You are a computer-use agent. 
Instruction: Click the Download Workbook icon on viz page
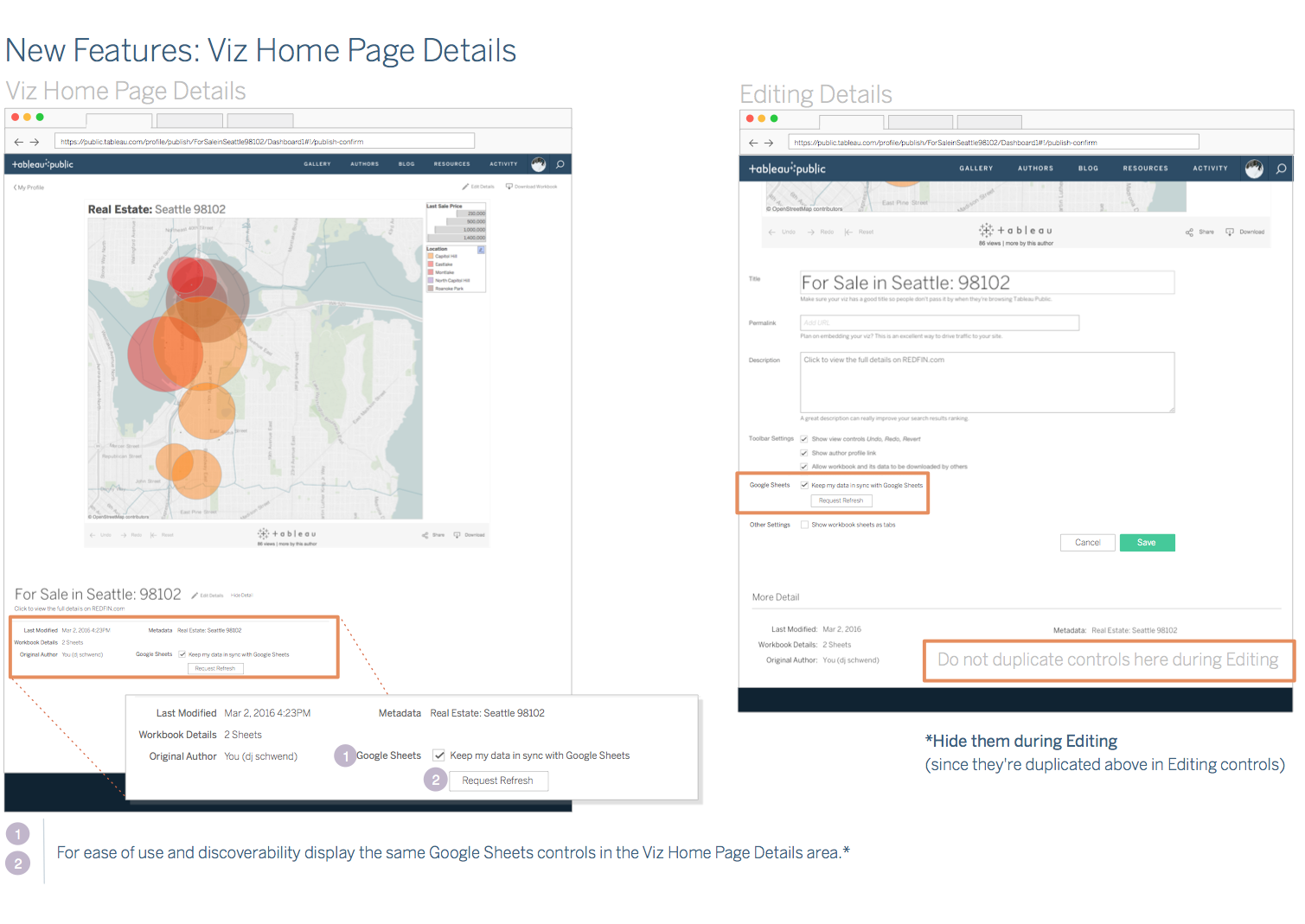(x=509, y=187)
